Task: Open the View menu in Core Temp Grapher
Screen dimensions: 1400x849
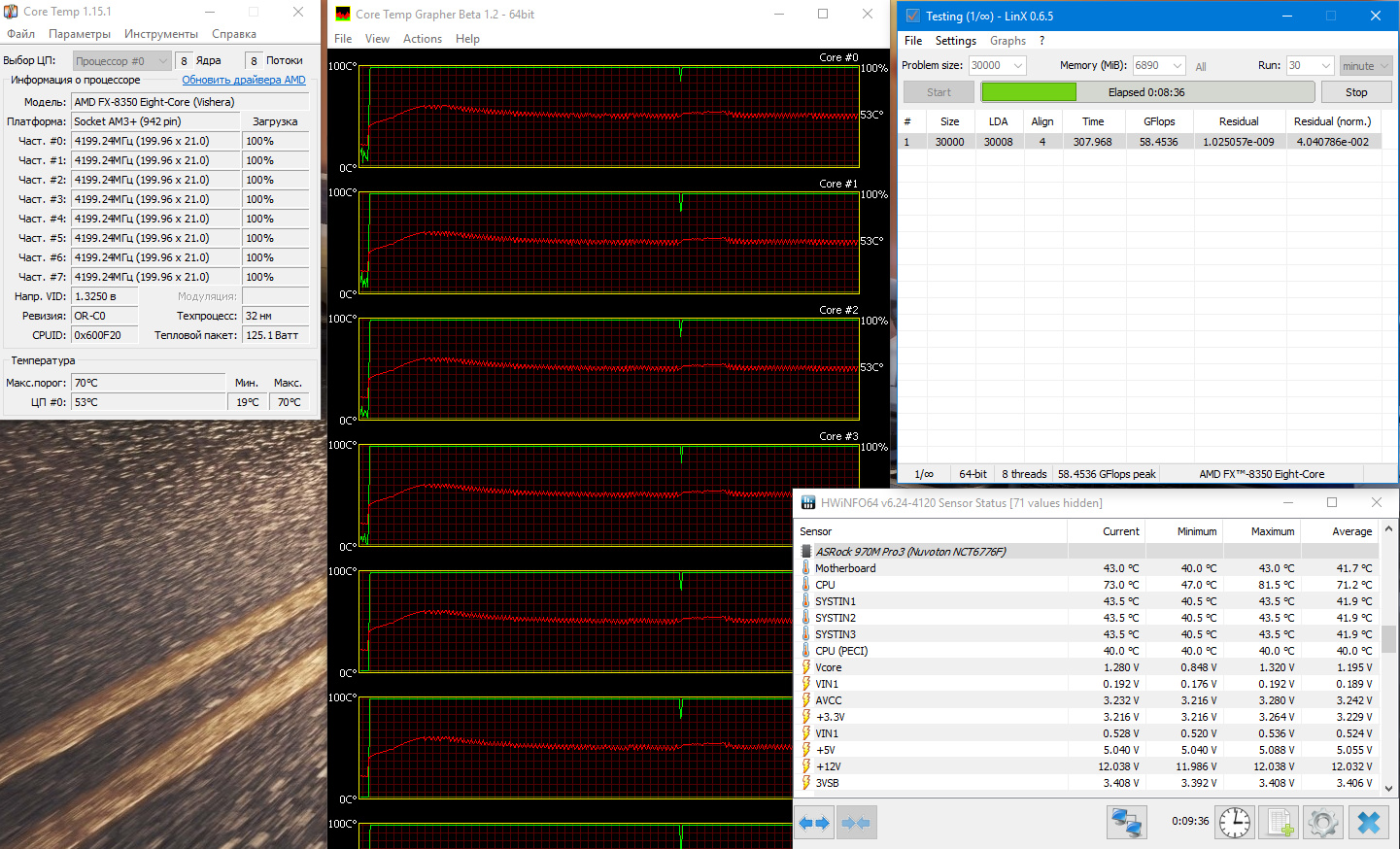Action: [x=377, y=39]
